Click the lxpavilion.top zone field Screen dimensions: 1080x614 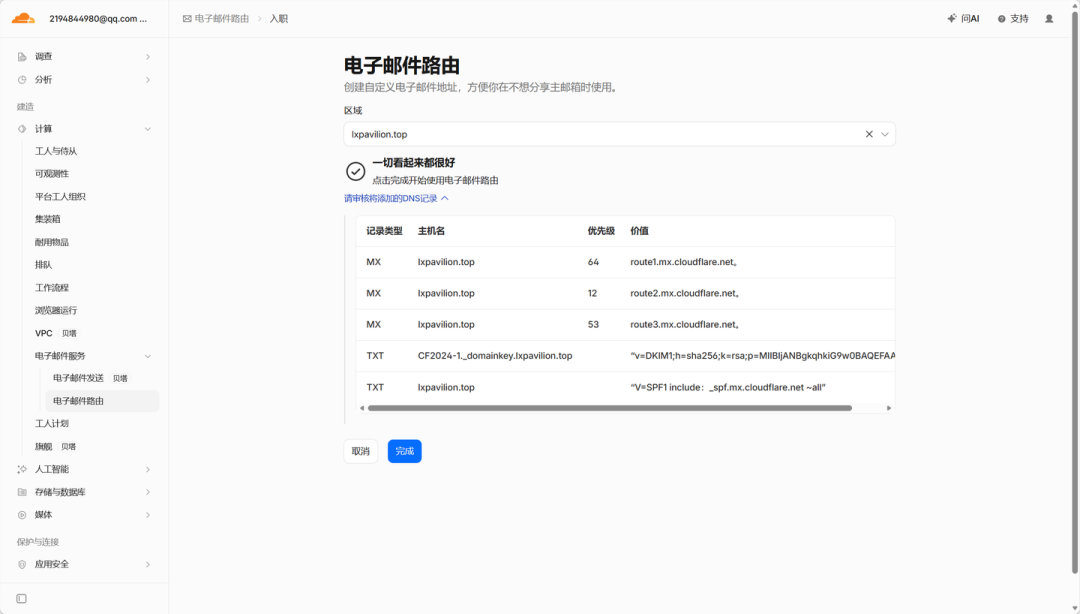pos(619,134)
